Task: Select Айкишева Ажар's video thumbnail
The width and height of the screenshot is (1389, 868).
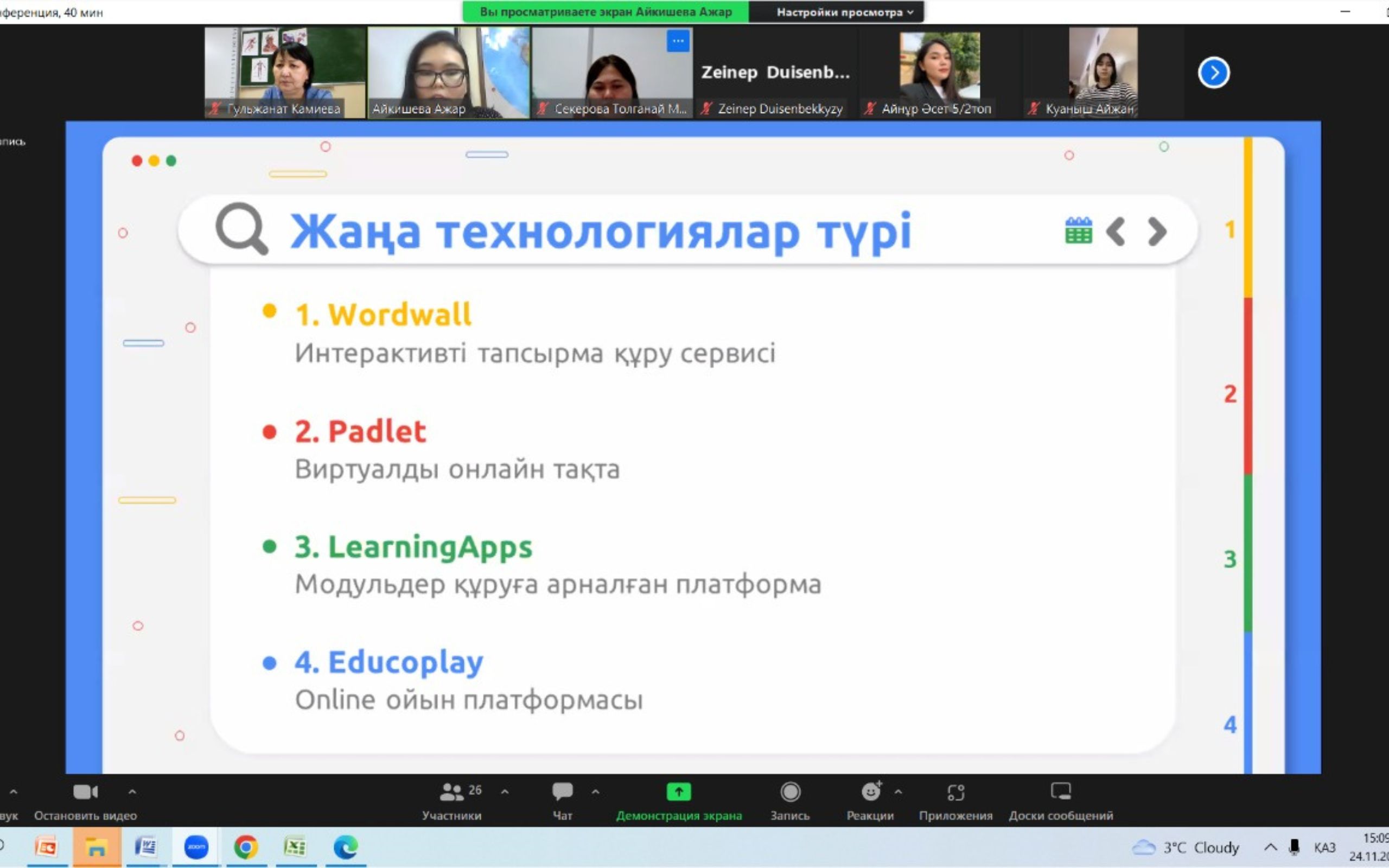Action: click(448, 72)
